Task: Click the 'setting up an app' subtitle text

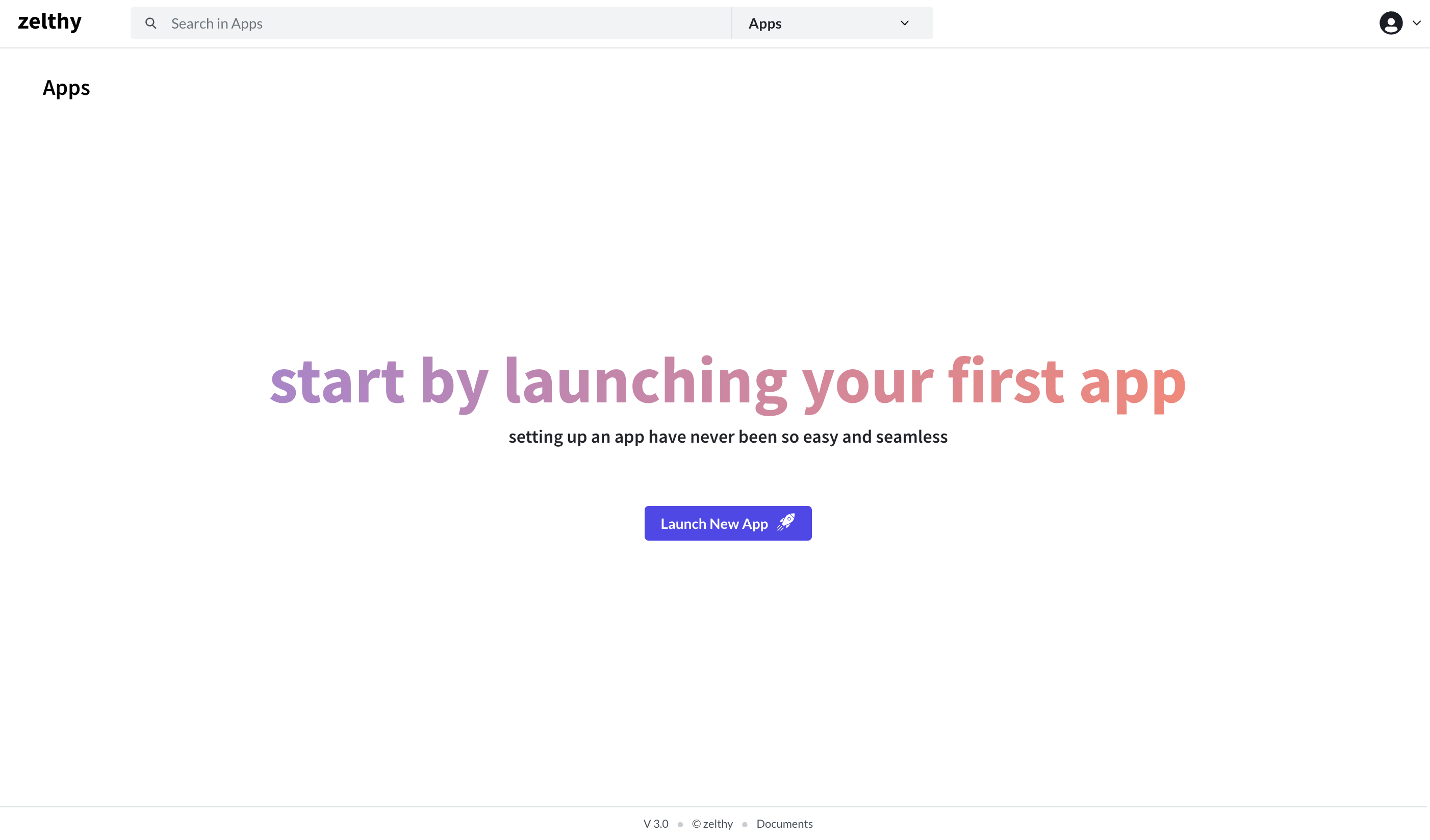Action: [x=727, y=437]
